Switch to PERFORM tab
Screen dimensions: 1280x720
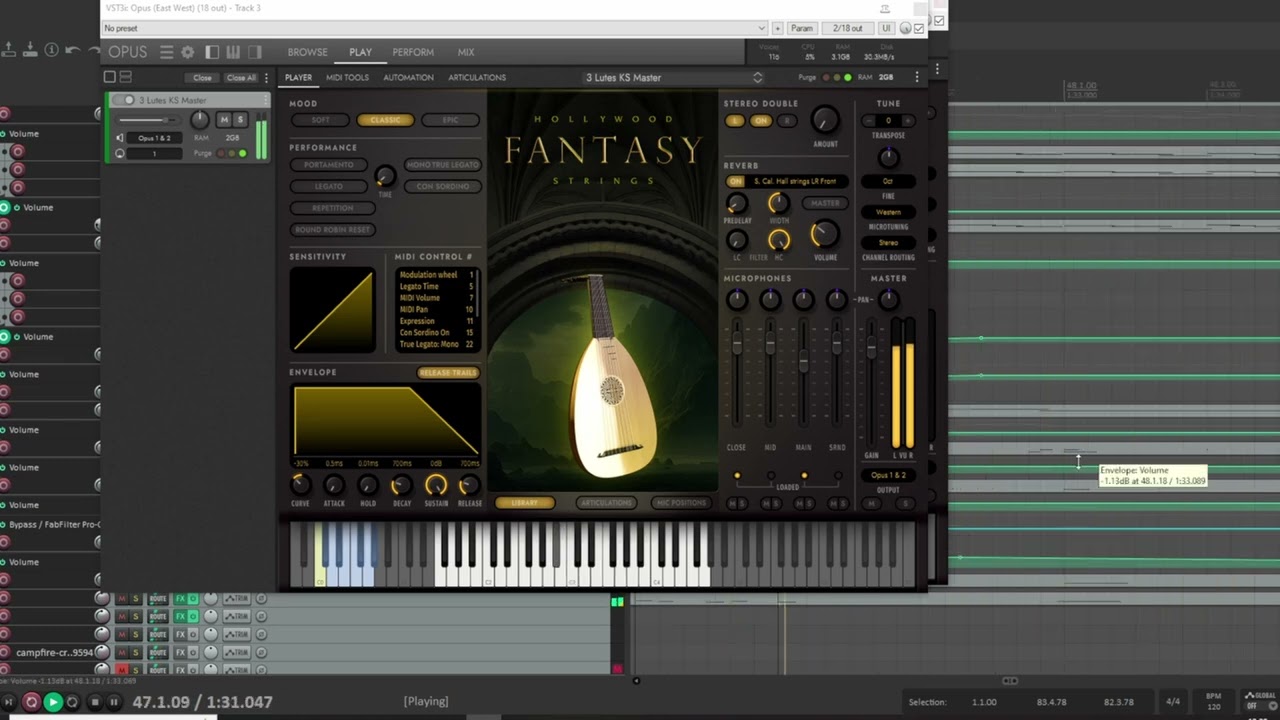(x=413, y=52)
